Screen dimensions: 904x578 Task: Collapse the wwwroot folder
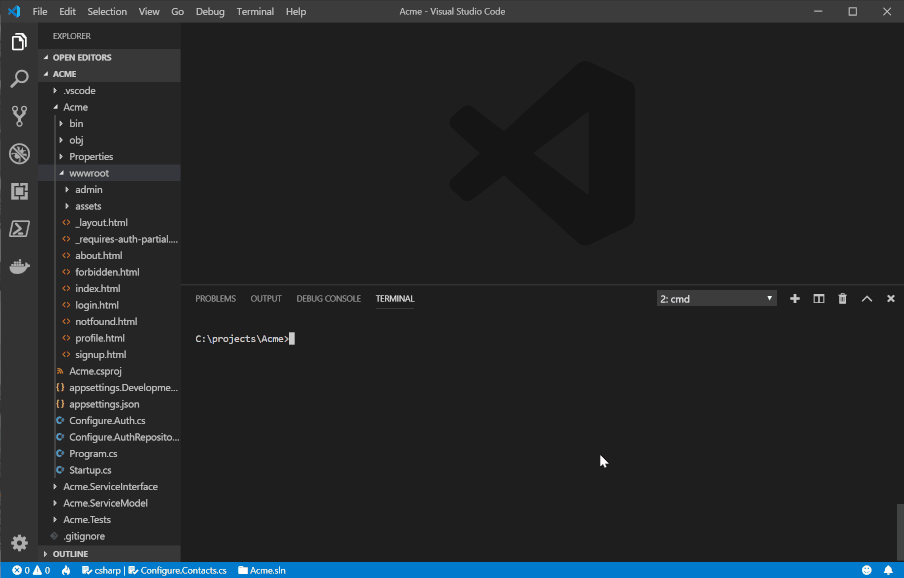[x=110, y=173]
